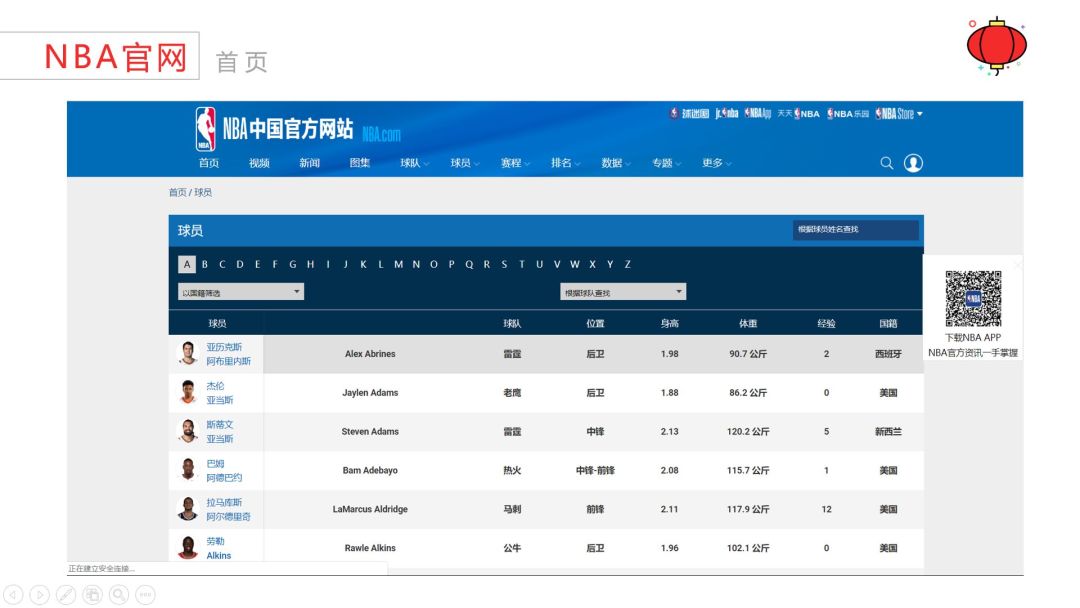Click the NBA app QR code
This screenshot has width=1080, height=608.
click(x=973, y=298)
